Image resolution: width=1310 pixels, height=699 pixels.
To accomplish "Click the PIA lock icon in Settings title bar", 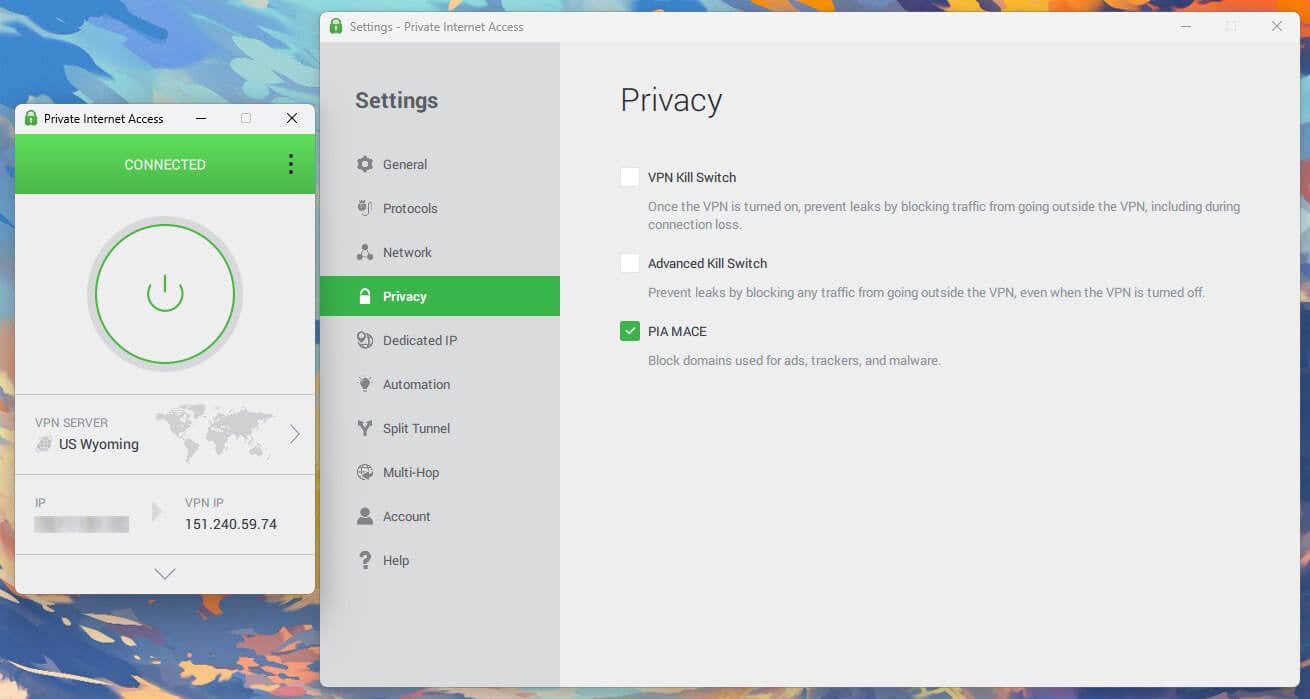I will click(336, 26).
